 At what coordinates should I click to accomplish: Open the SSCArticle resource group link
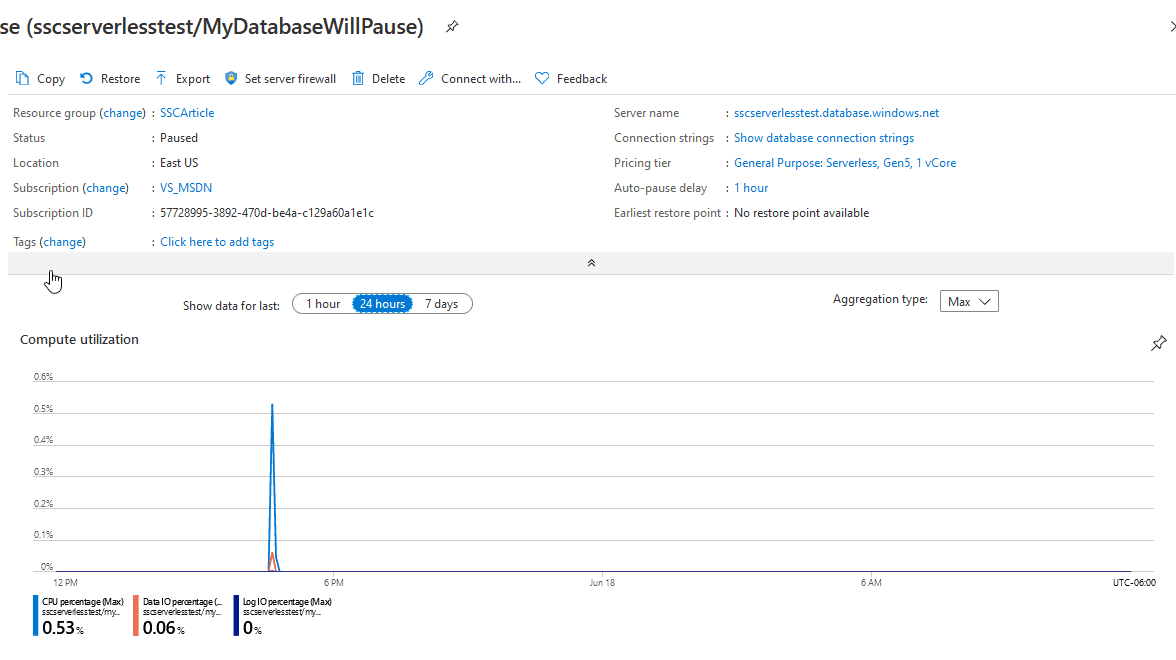pyautogui.click(x=187, y=113)
